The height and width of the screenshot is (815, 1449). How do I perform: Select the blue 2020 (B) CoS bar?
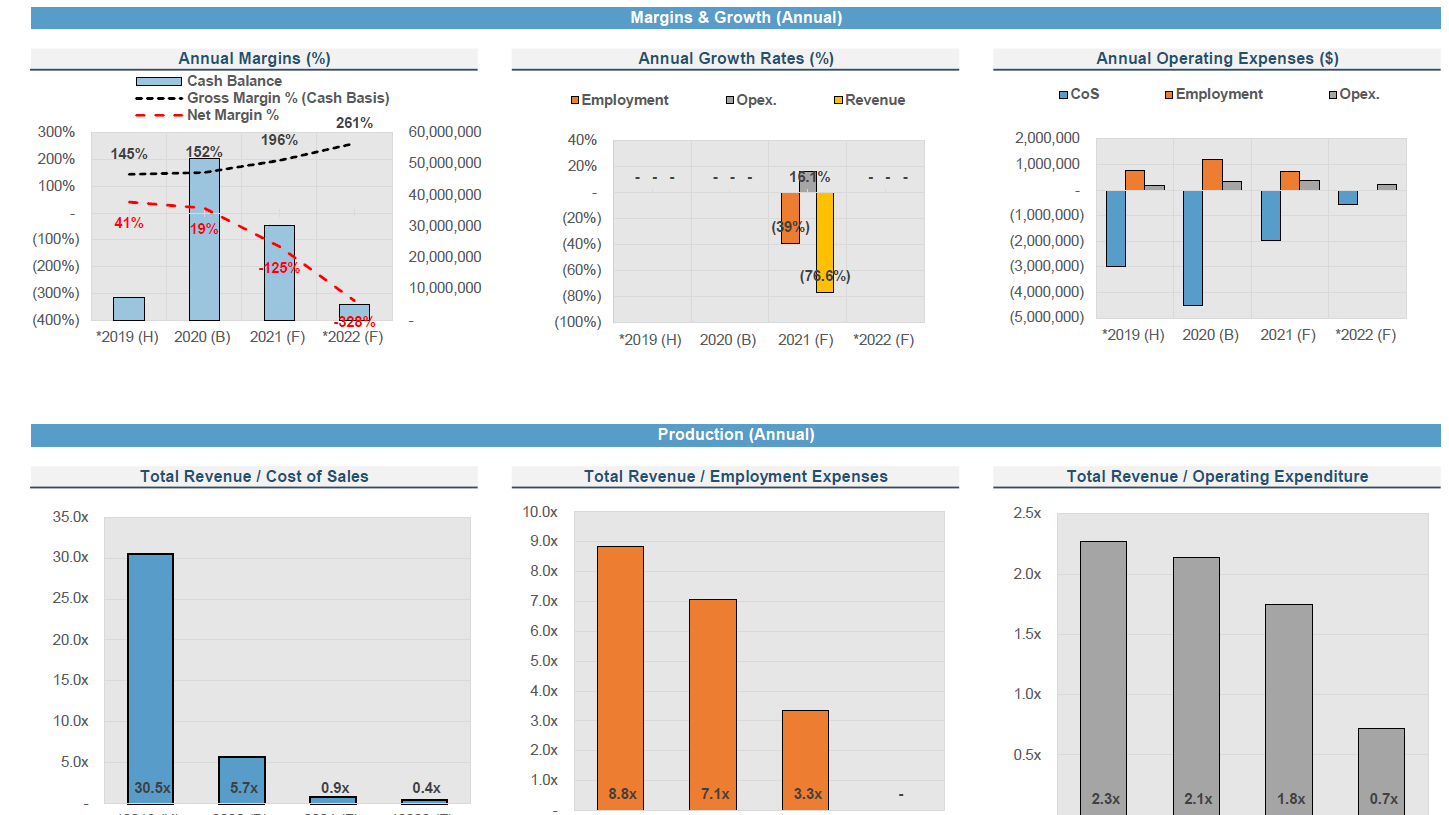click(x=1192, y=248)
